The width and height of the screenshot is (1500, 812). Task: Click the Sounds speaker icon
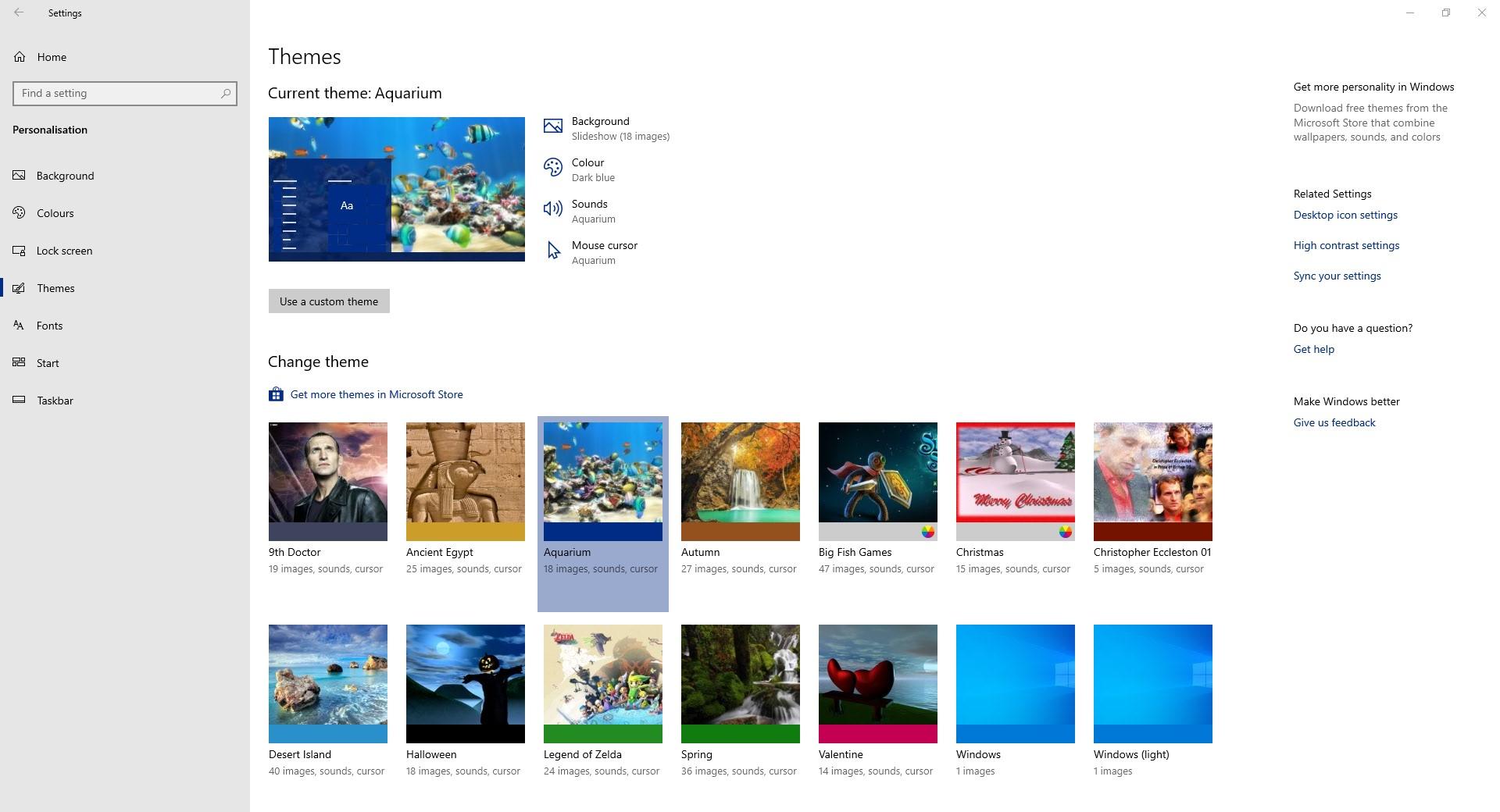[x=553, y=208]
